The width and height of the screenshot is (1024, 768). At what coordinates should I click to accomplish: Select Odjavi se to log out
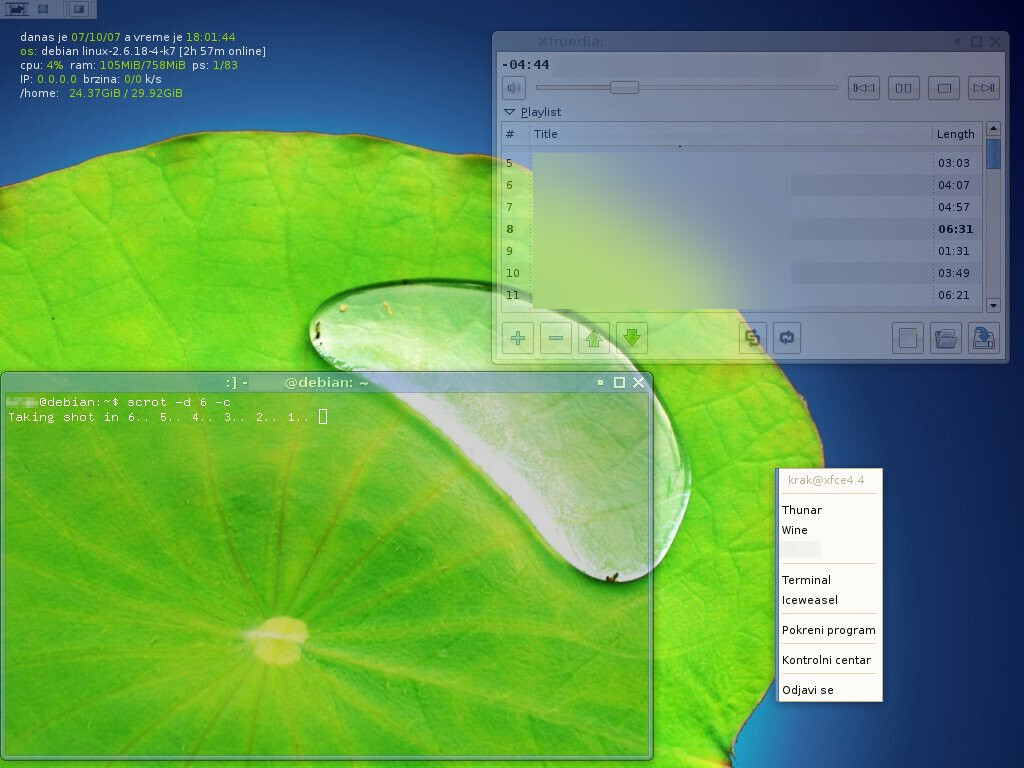pyautogui.click(x=808, y=689)
